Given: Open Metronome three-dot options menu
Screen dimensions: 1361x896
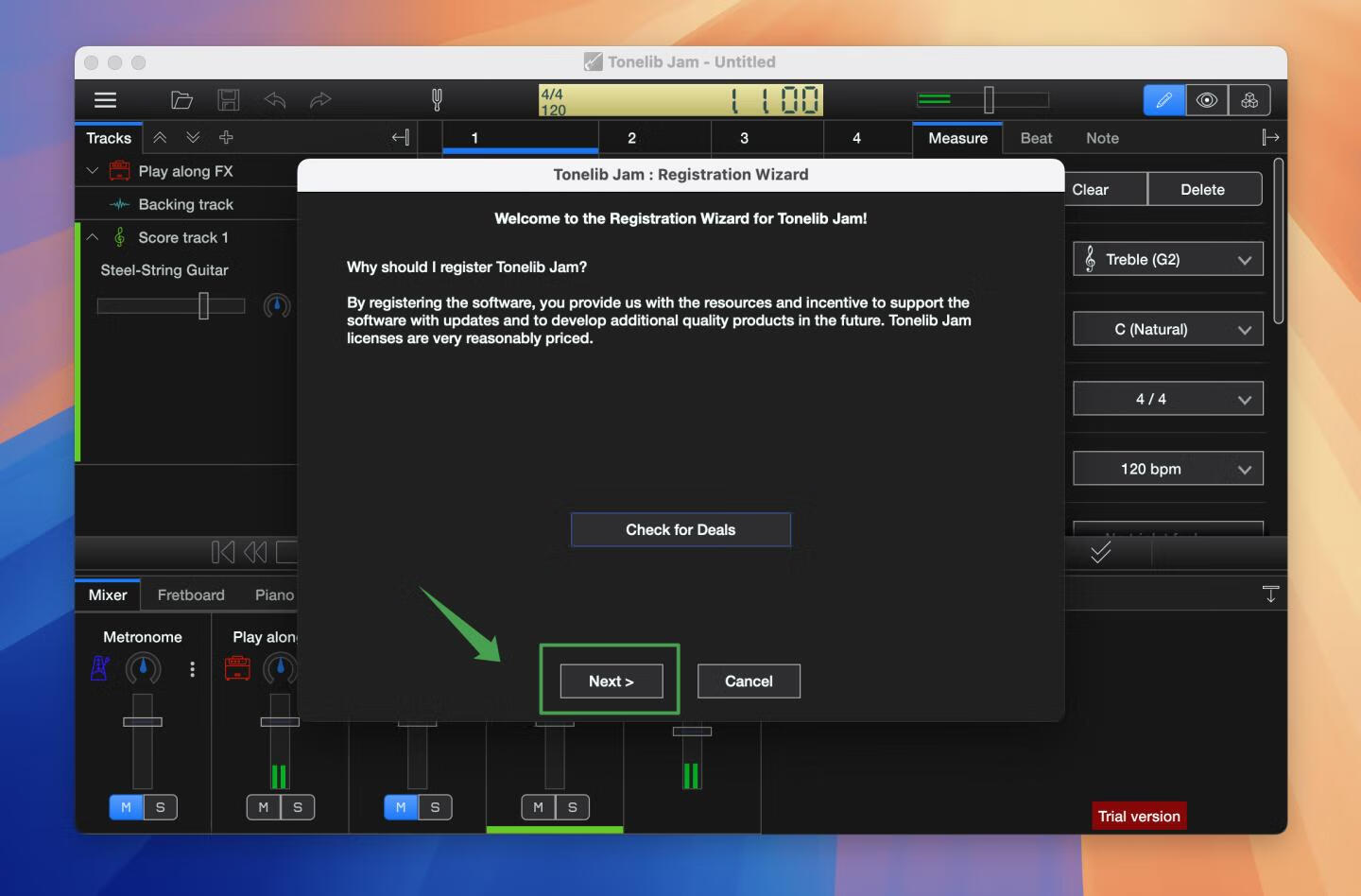Looking at the screenshot, I should pyautogui.click(x=193, y=669).
